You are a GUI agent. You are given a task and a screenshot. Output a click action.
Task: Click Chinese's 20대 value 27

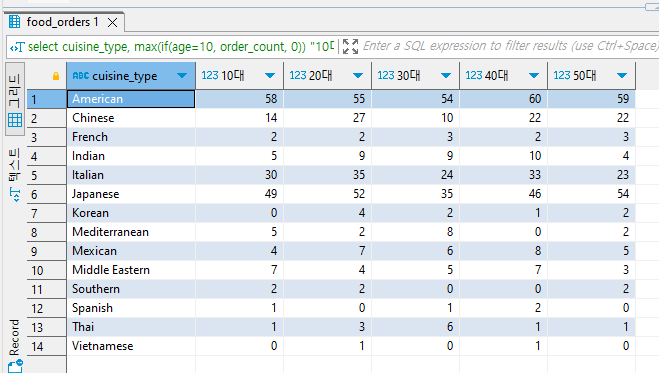327,118
